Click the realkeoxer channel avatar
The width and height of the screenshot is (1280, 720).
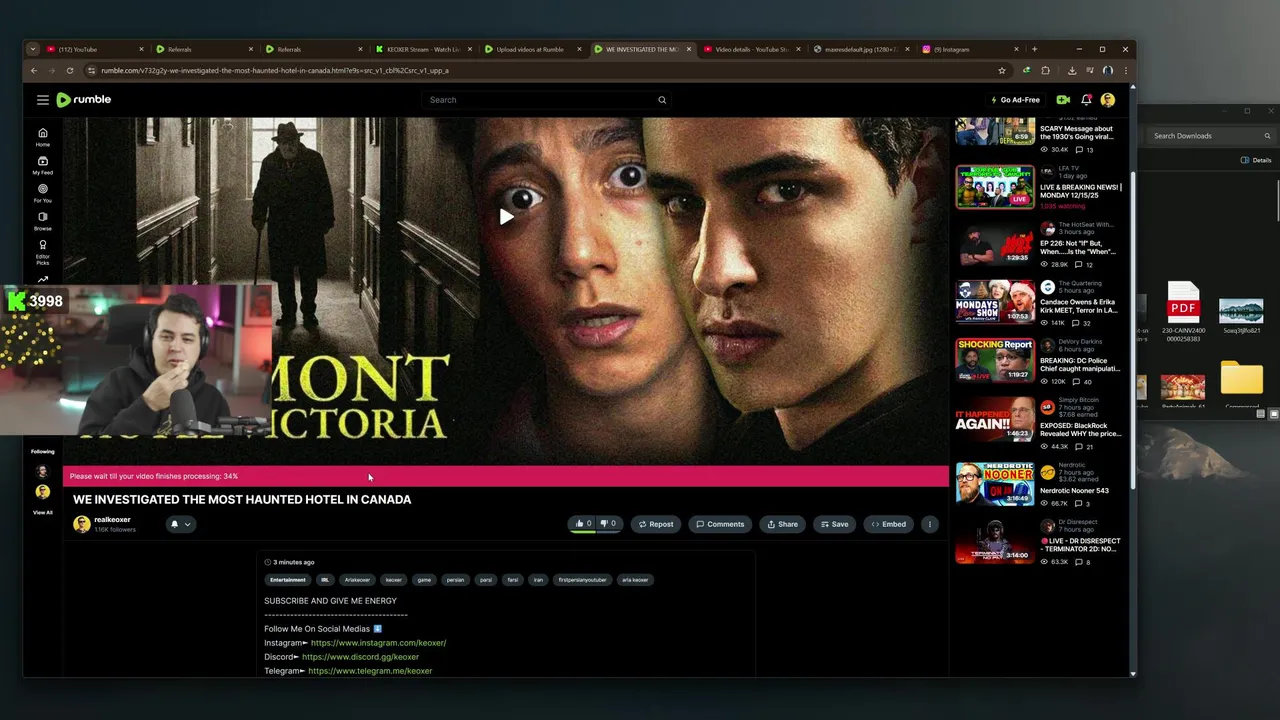pos(82,524)
